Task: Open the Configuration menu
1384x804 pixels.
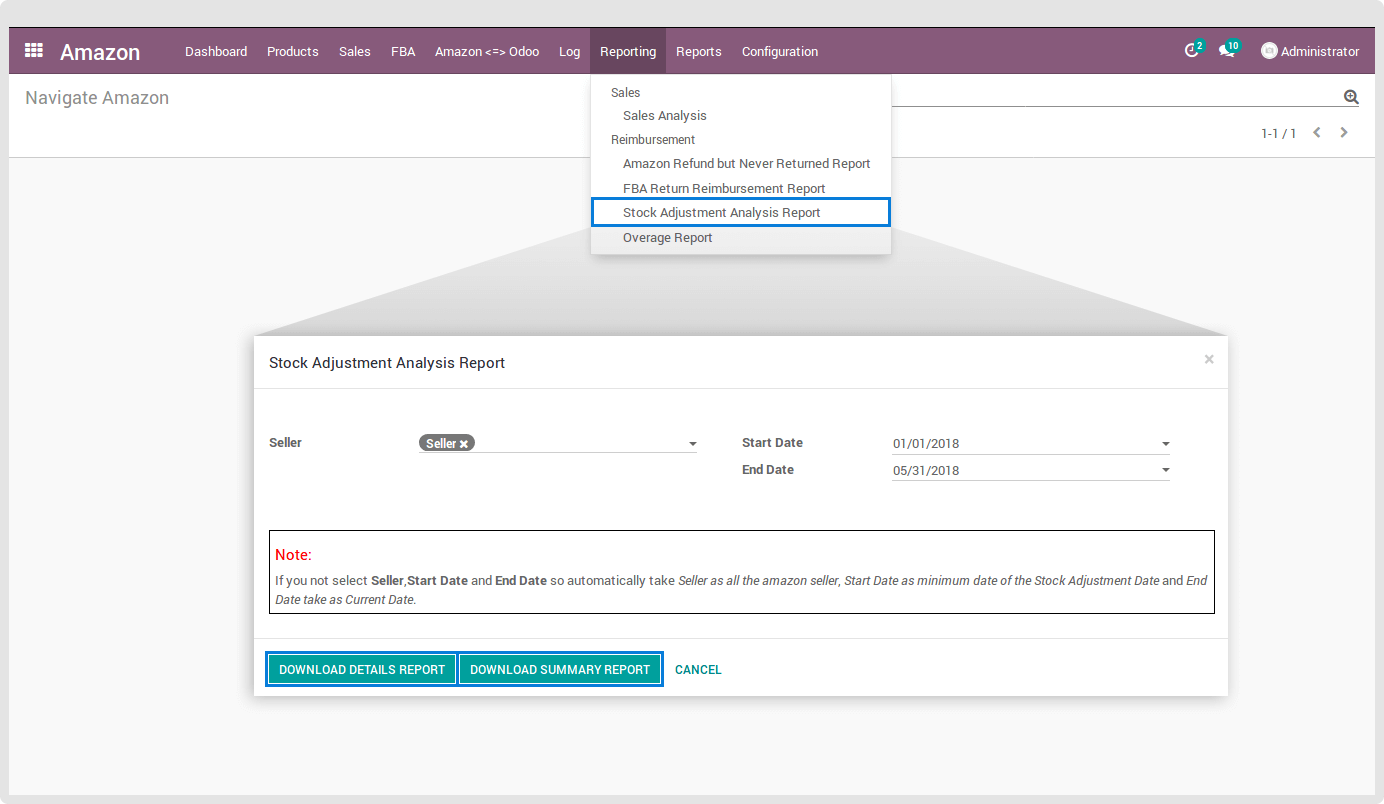Action: point(780,51)
